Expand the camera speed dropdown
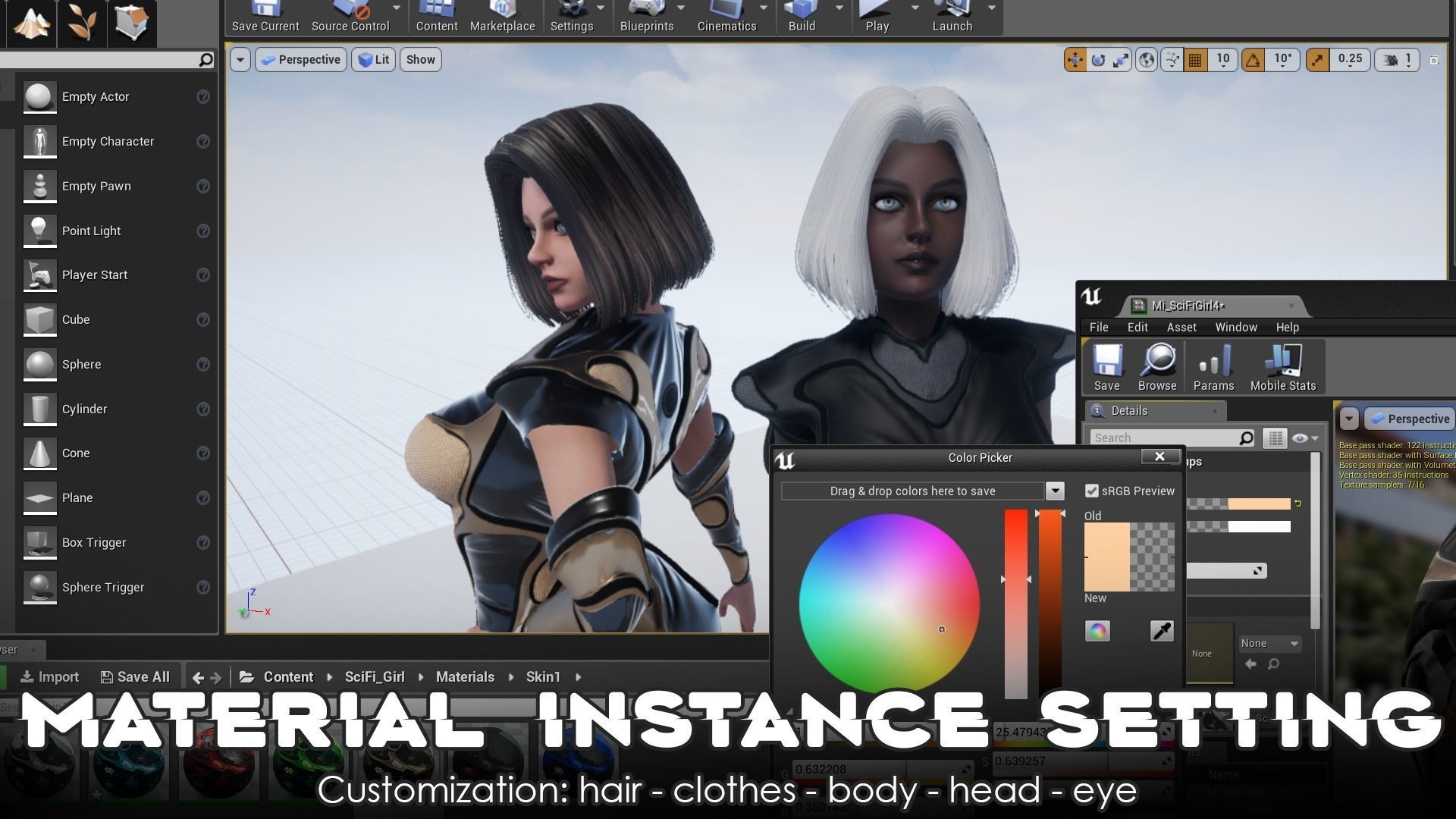The width and height of the screenshot is (1456, 819). click(1396, 60)
